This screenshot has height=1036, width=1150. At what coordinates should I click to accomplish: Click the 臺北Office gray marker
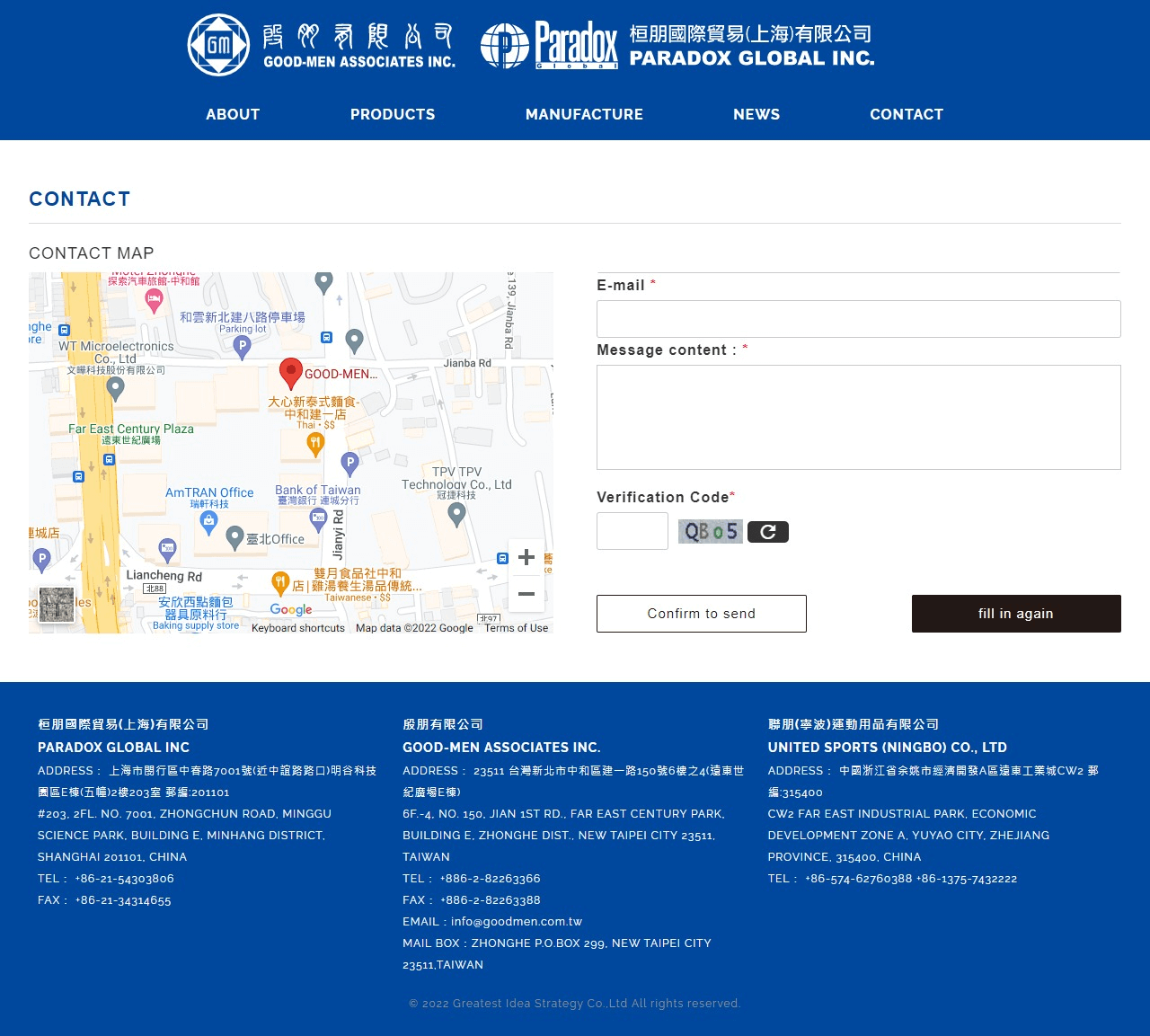pos(234,537)
